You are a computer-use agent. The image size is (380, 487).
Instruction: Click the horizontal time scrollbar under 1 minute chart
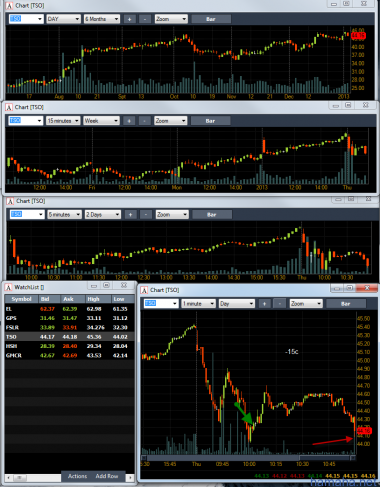pos(248,458)
